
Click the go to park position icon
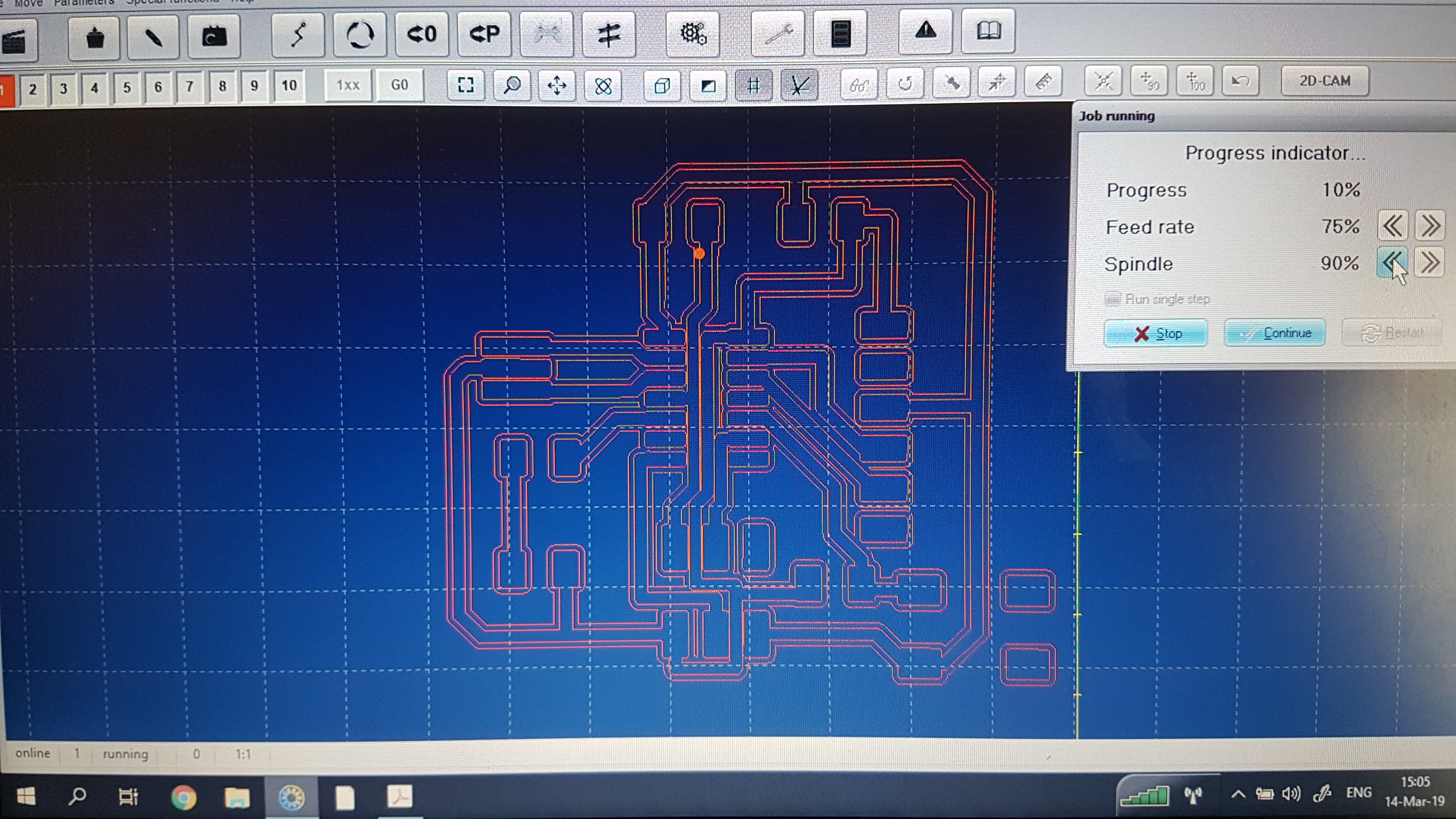484,34
